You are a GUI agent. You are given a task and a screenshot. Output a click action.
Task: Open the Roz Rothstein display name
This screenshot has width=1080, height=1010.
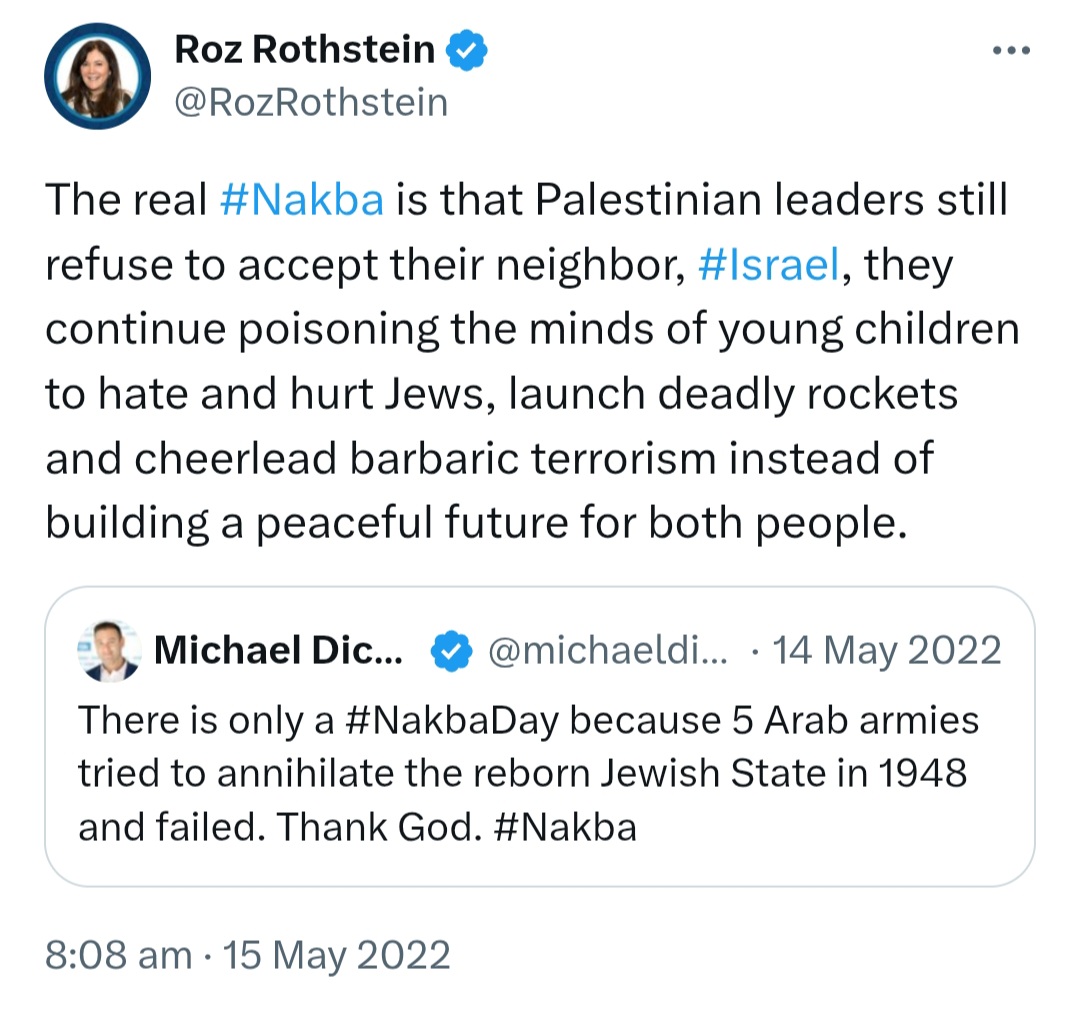click(304, 50)
